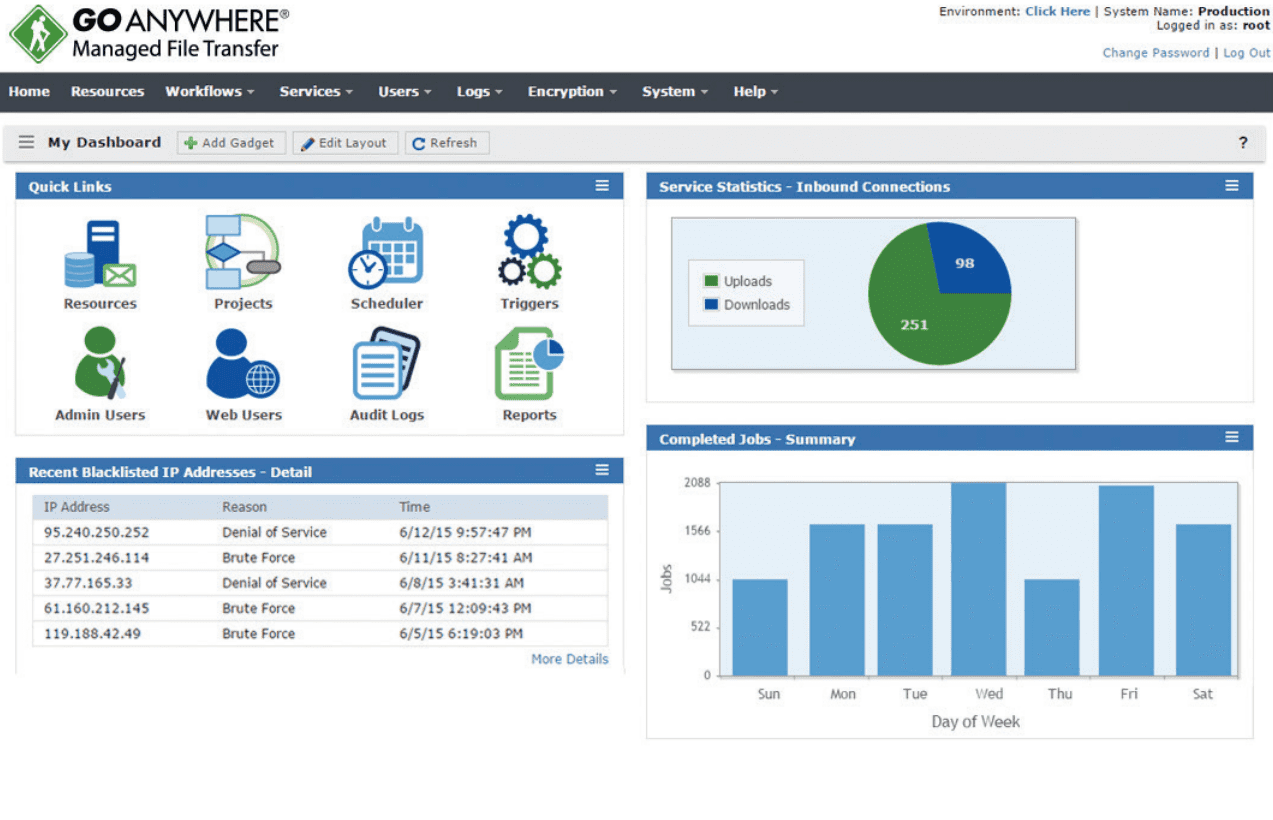Open the Quick Links gadget menu
1273x820 pixels.
(602, 186)
